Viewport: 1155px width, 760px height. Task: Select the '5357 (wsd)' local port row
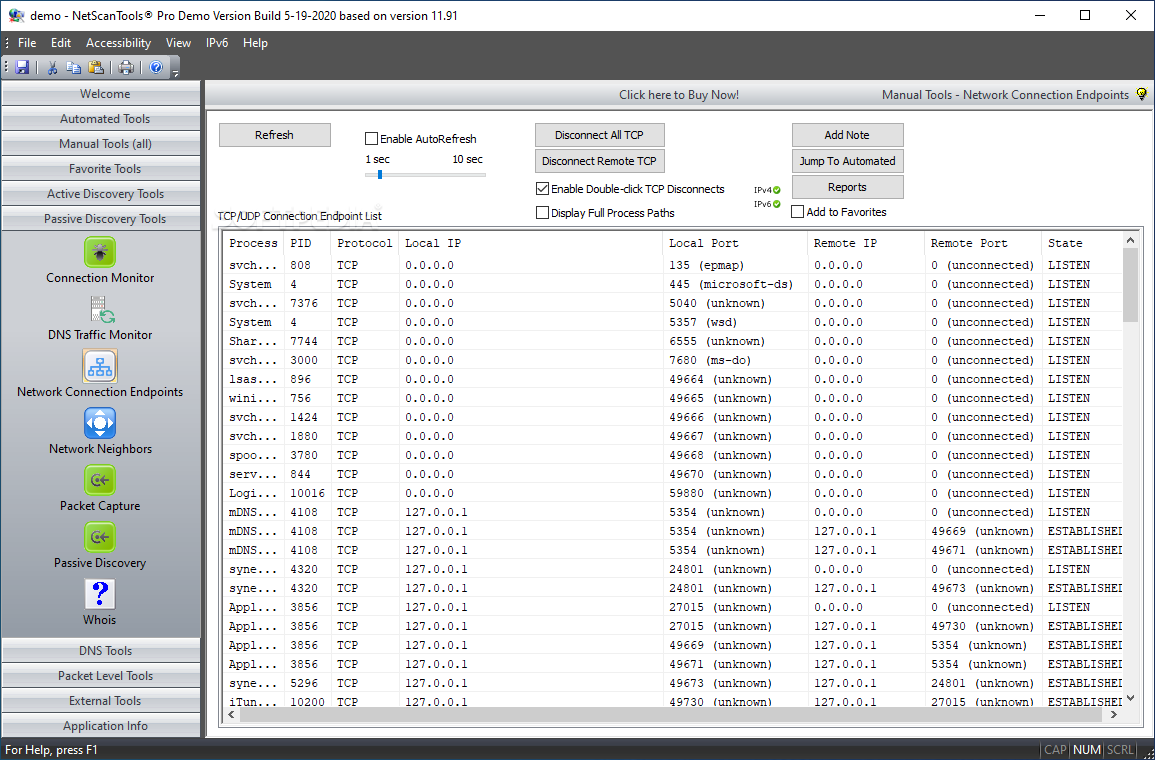pyautogui.click(x=673, y=322)
